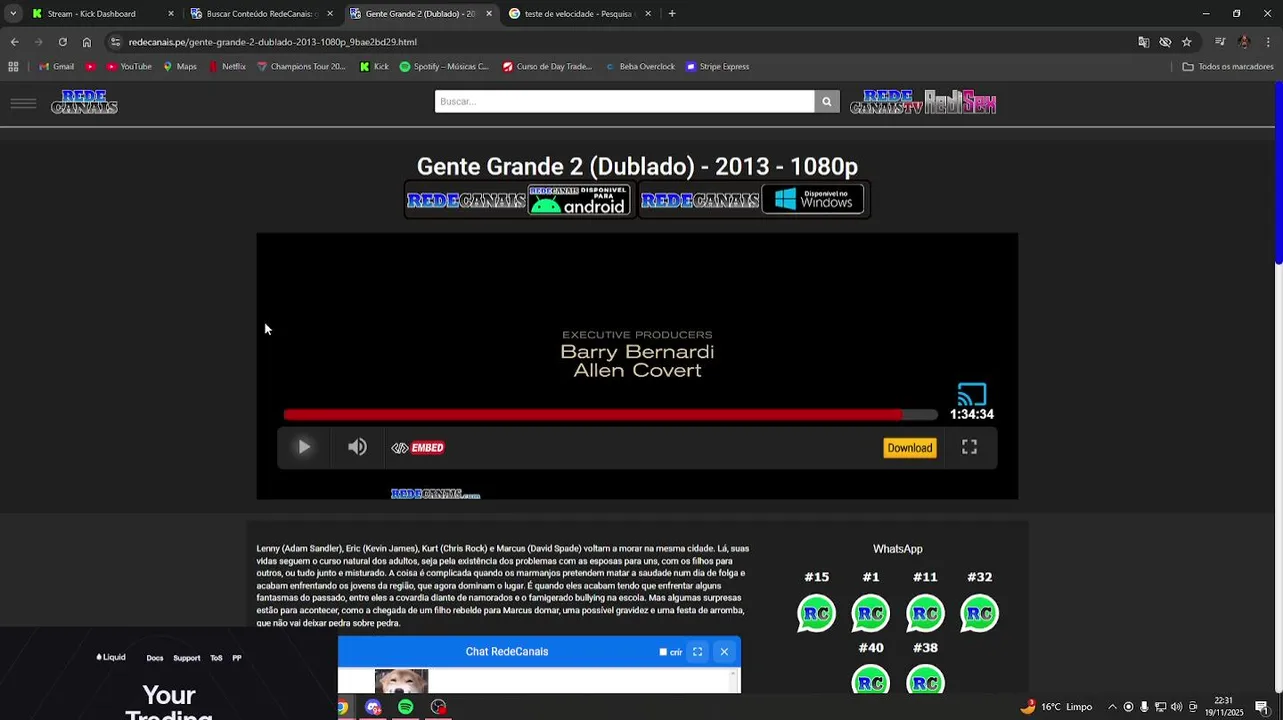
Task: Open Support link in Liquid overlay
Action: point(187,658)
